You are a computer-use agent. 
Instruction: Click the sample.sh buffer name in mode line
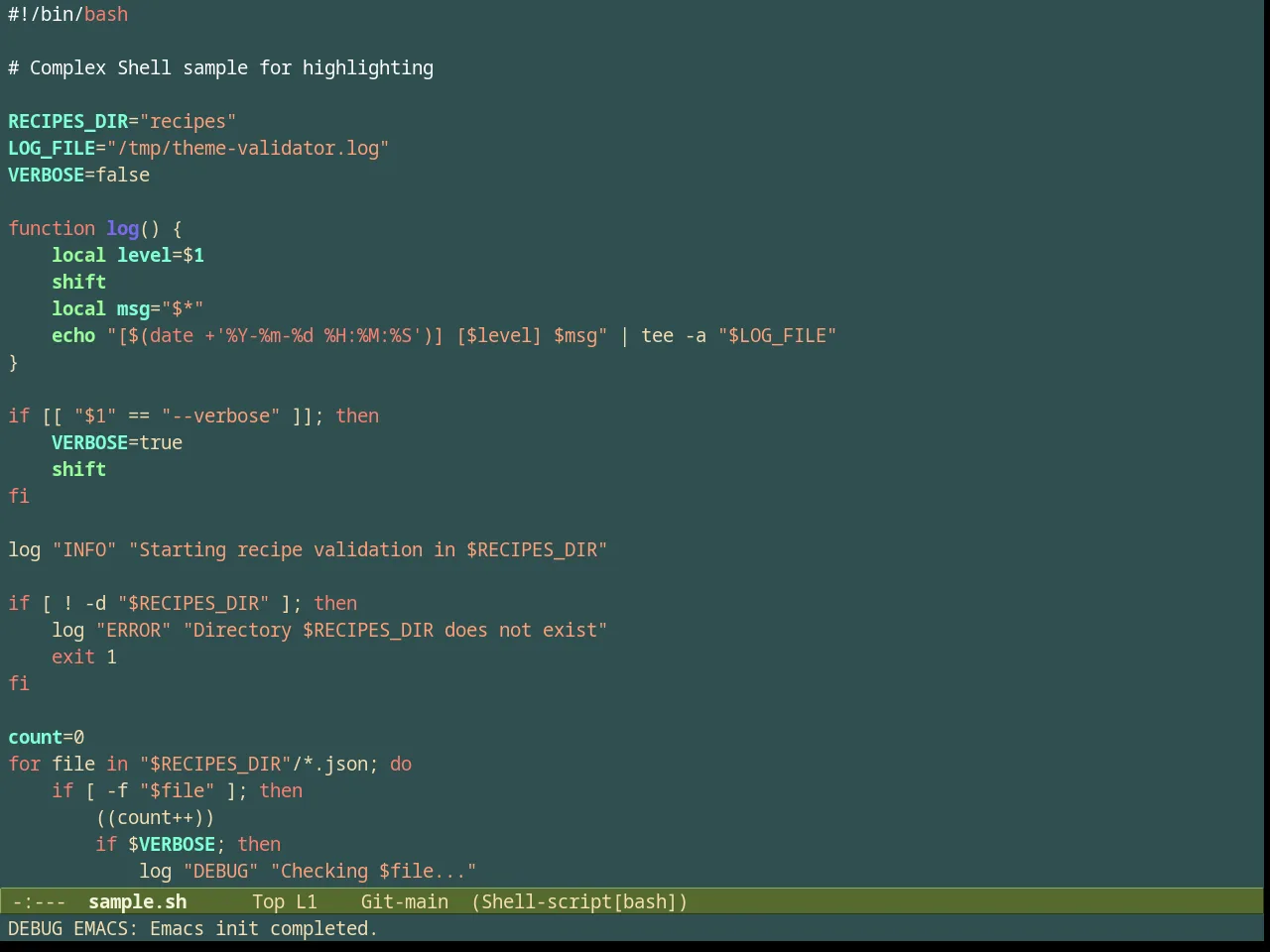137,901
